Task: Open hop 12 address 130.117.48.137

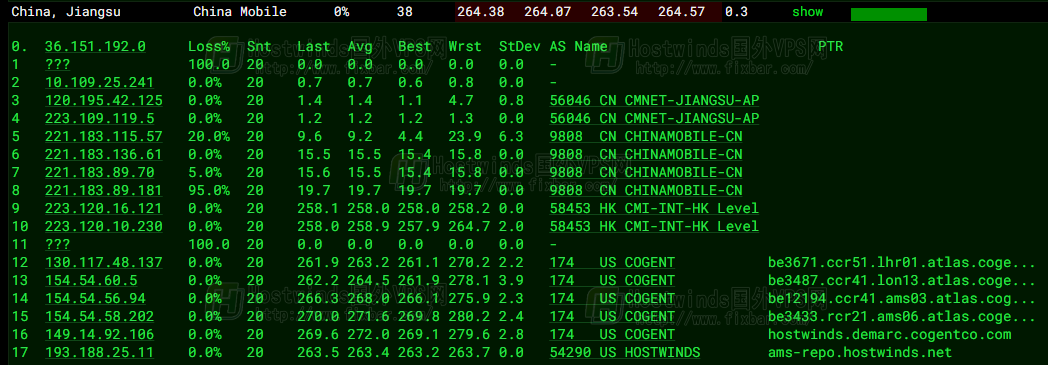Action: coord(104,262)
